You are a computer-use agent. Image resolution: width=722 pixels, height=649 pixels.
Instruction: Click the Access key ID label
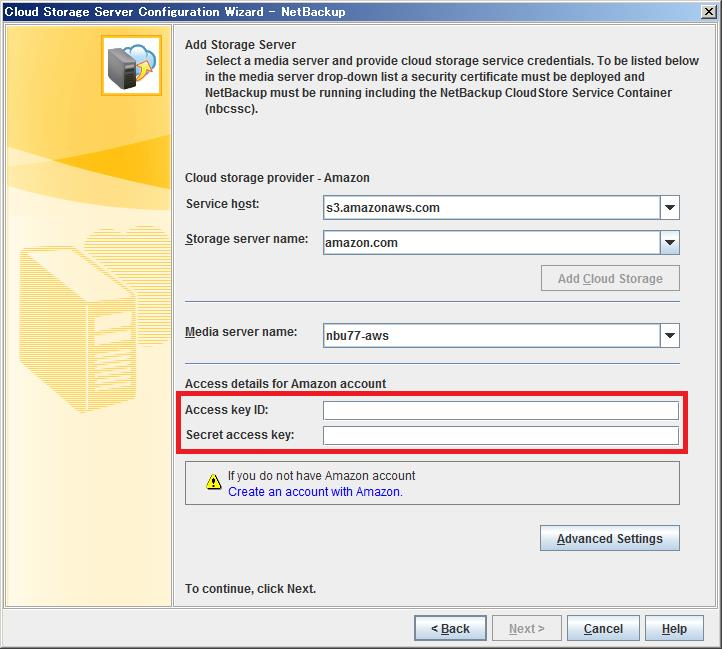[x=227, y=409]
